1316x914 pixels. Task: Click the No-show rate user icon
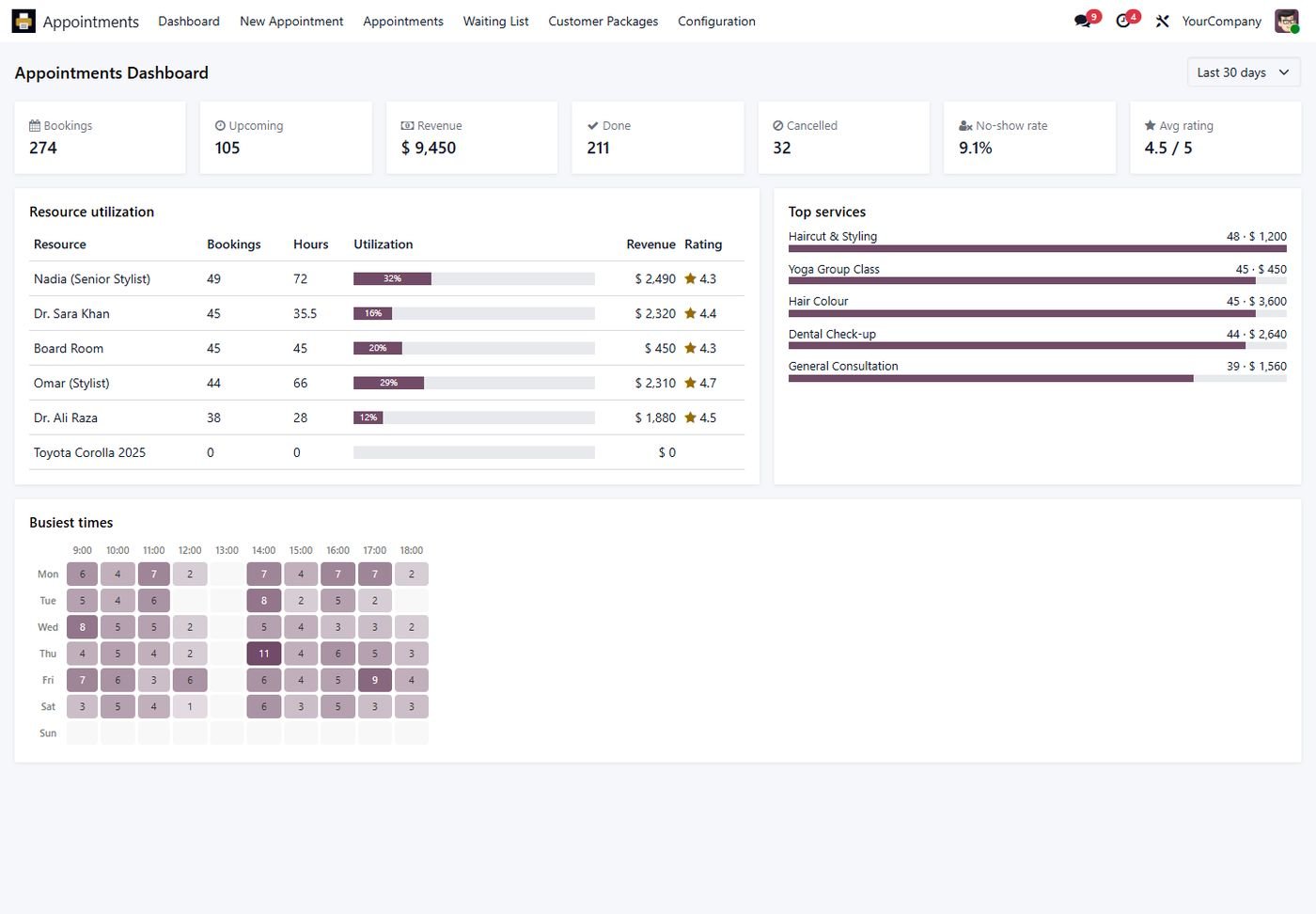[x=965, y=125]
